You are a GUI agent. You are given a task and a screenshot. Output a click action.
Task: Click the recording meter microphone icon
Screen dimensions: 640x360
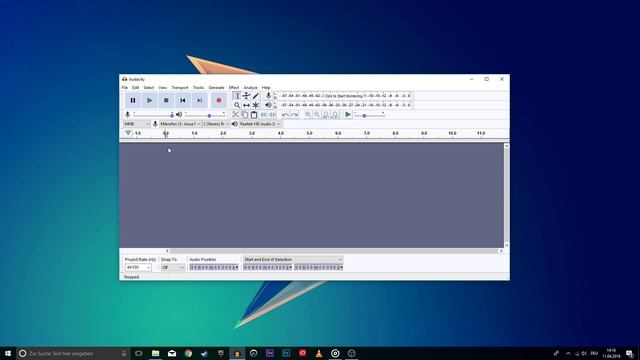(x=268, y=96)
